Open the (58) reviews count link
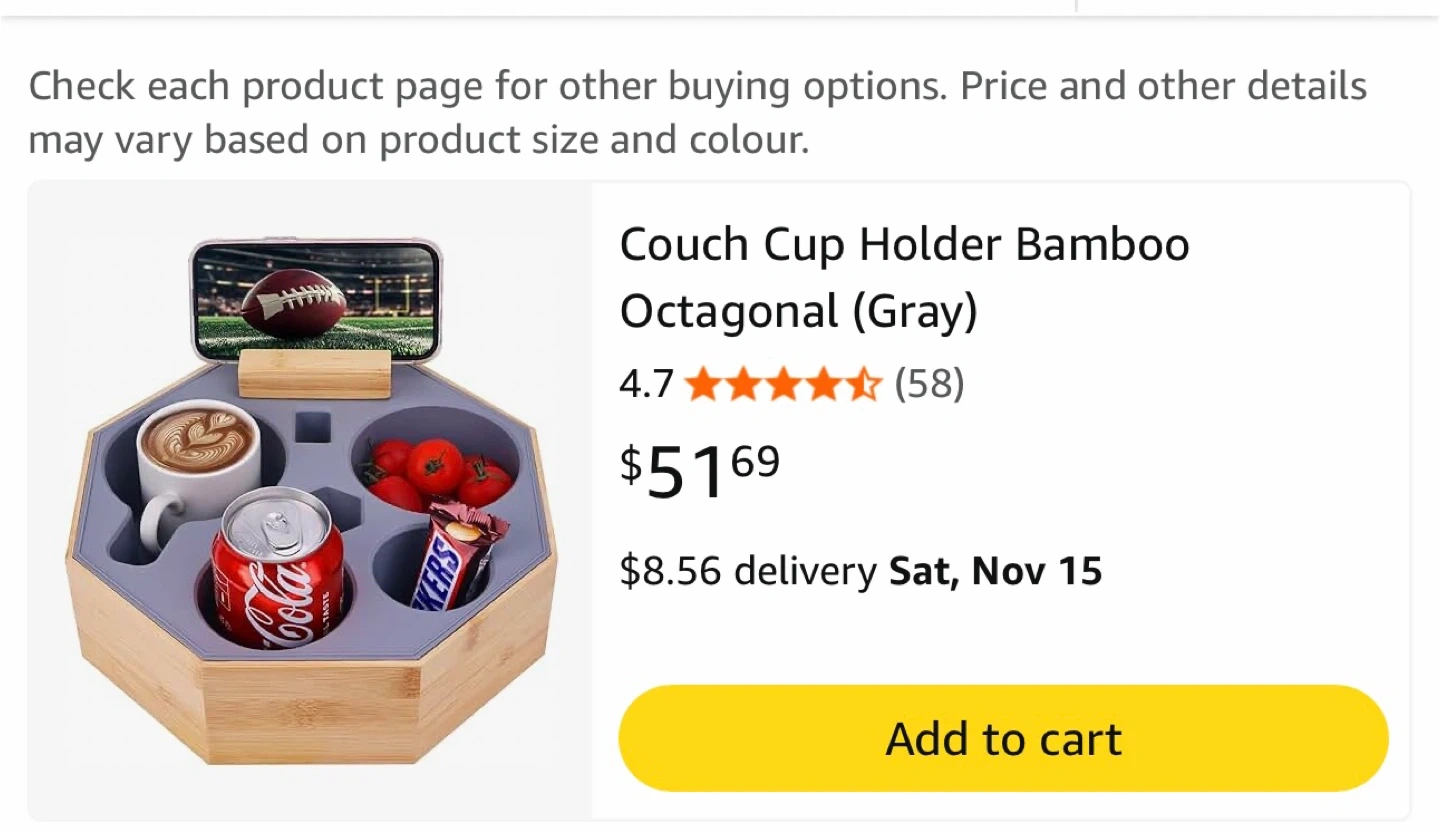 pyautogui.click(x=929, y=383)
